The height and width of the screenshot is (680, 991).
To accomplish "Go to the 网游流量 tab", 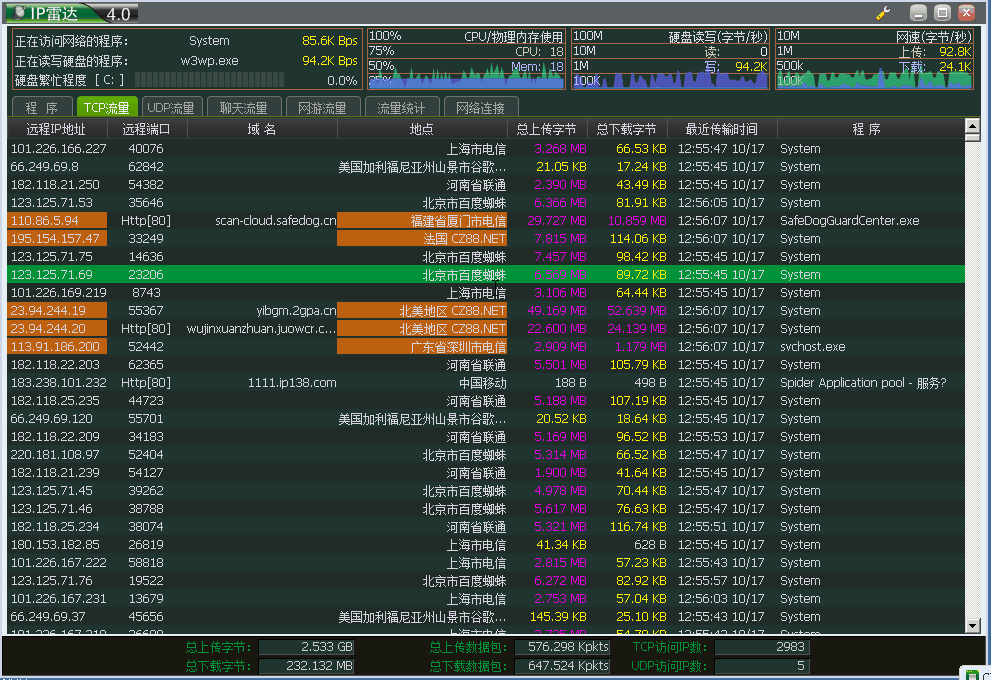I will tap(321, 108).
